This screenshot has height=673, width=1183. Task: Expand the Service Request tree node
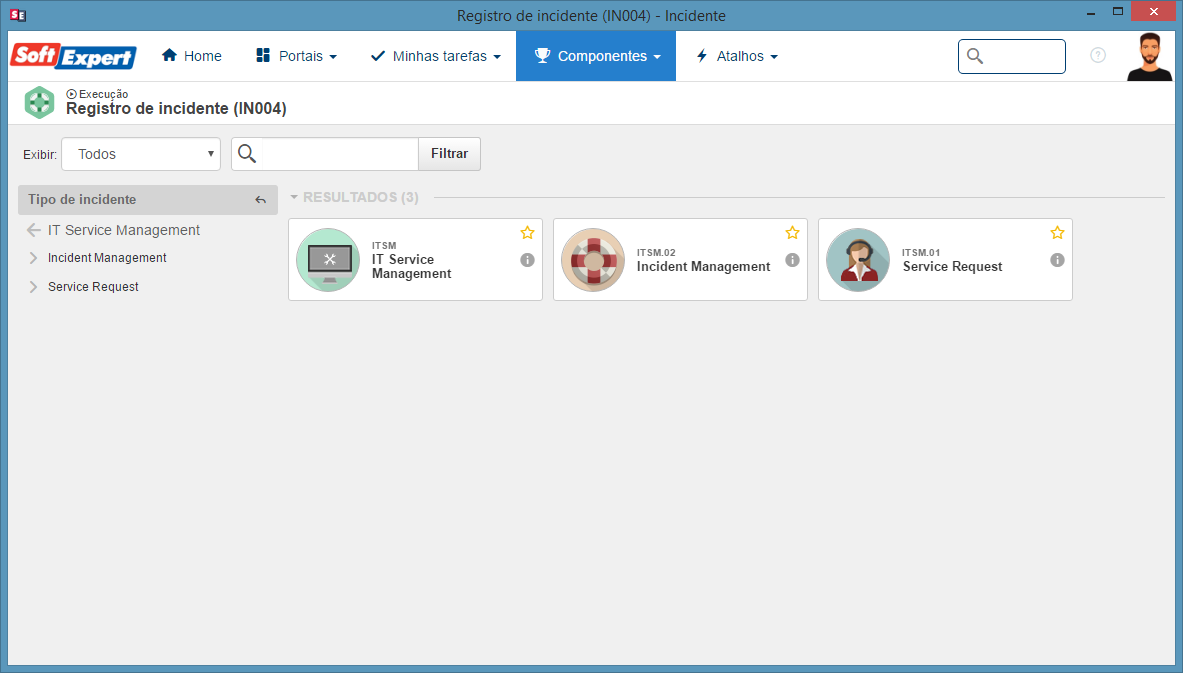point(33,287)
